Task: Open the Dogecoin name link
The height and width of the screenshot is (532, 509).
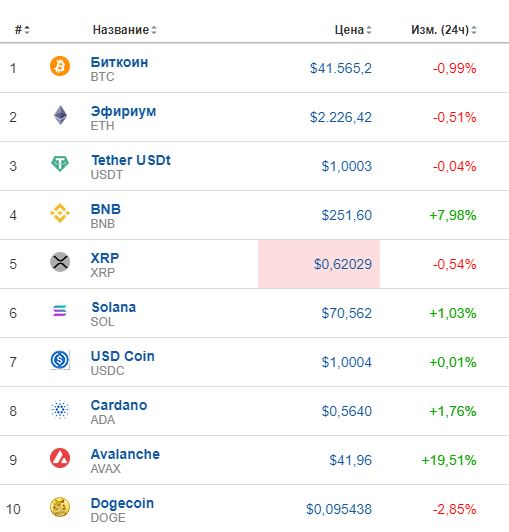Action: click(x=122, y=503)
